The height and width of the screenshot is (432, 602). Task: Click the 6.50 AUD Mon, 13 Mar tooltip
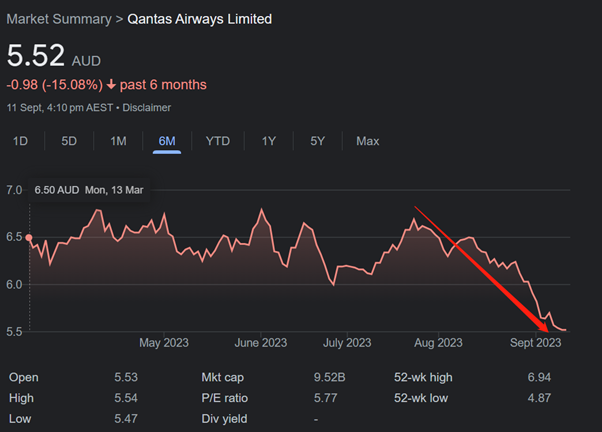89,190
